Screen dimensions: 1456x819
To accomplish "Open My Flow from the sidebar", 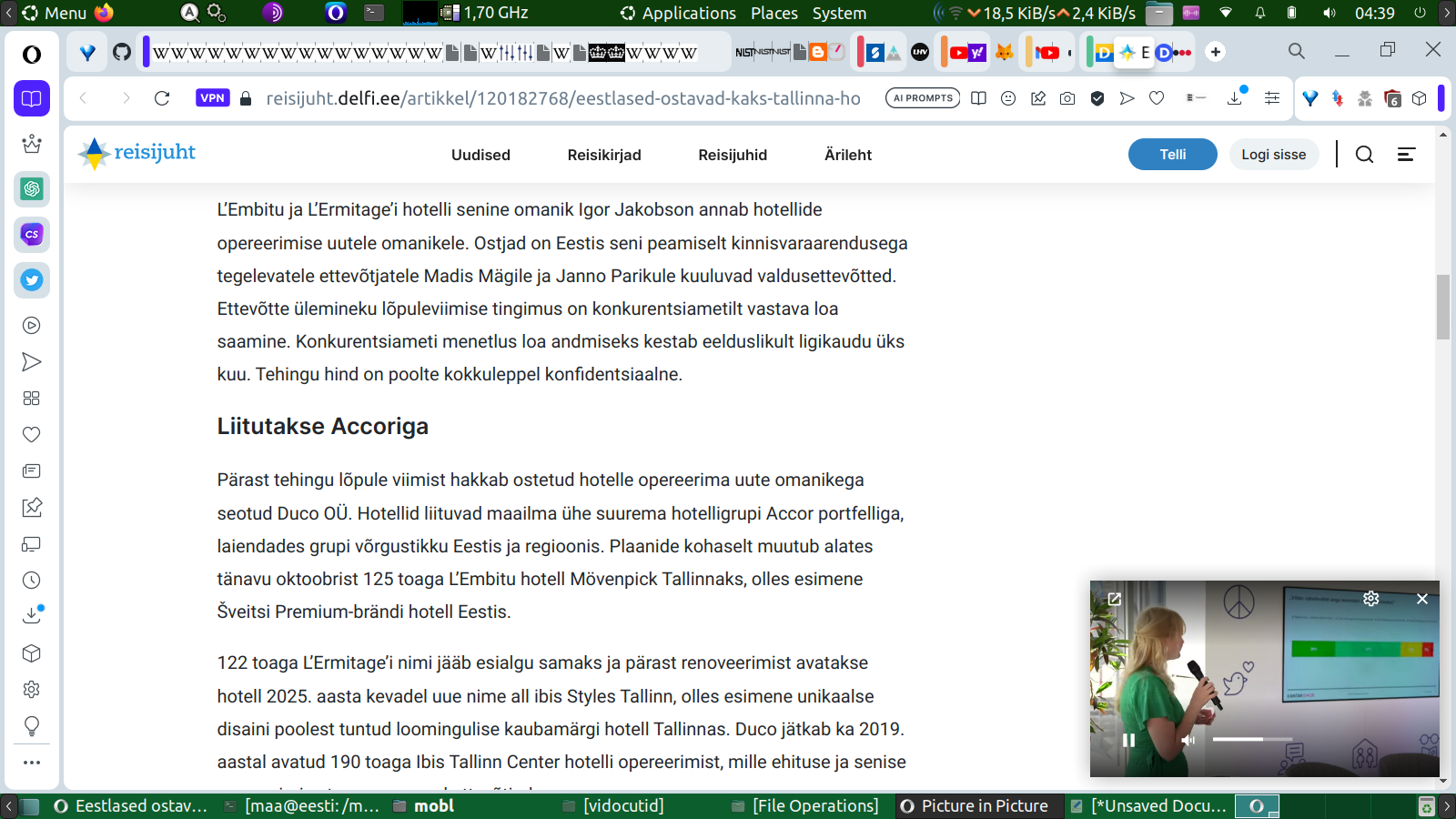I will click(x=32, y=362).
